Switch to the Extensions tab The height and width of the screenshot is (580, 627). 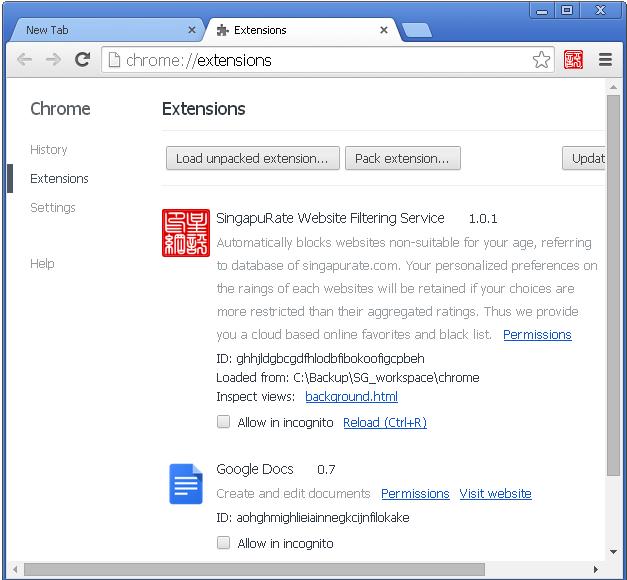(302, 30)
